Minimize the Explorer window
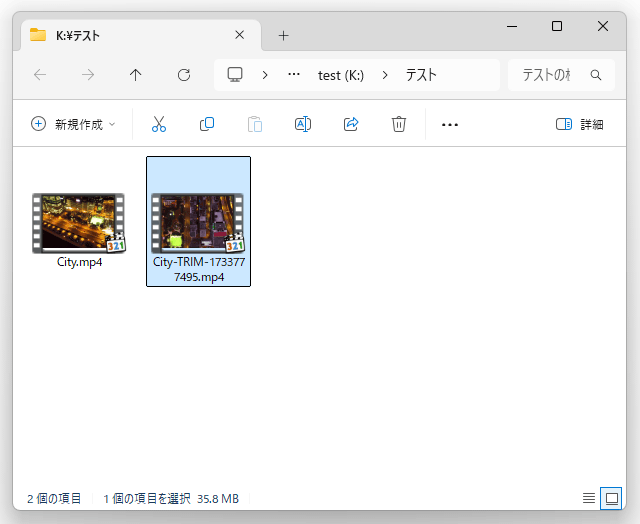Image resolution: width=640 pixels, height=524 pixels. [512, 27]
